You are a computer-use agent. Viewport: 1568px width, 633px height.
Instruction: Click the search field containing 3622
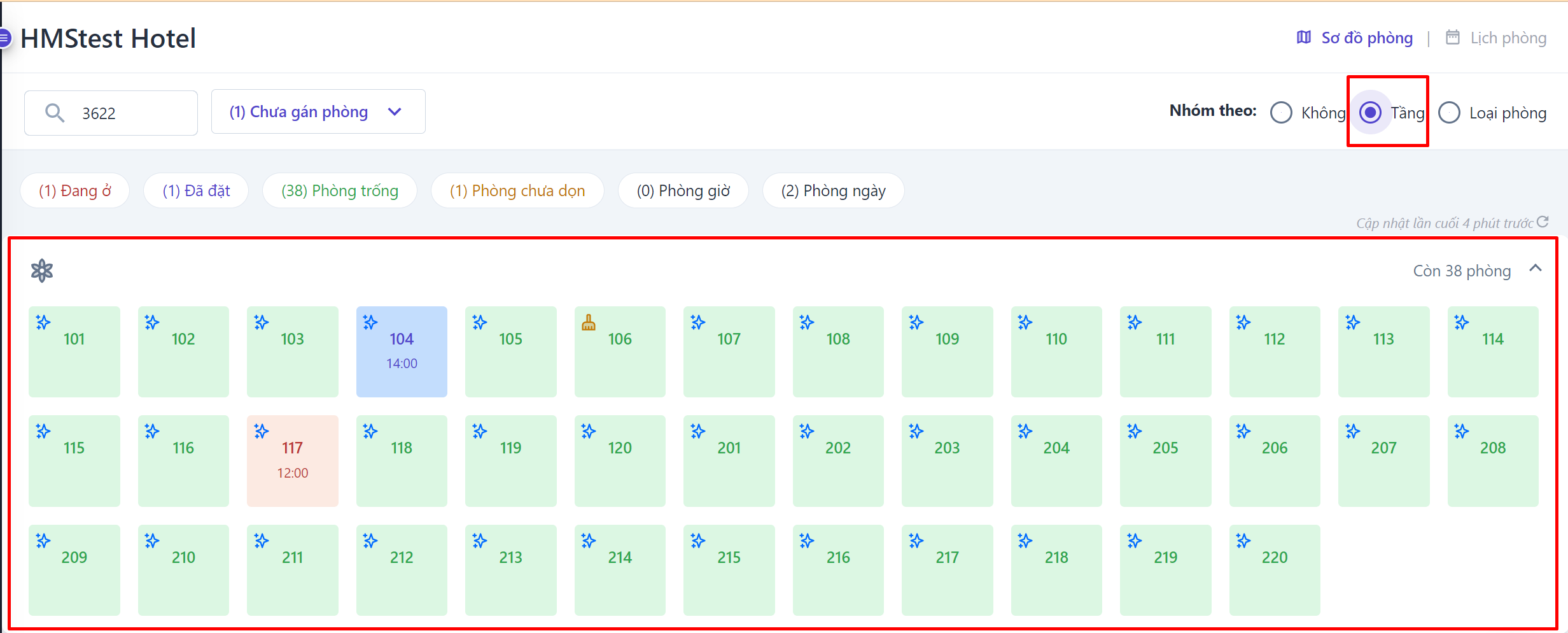pos(127,113)
